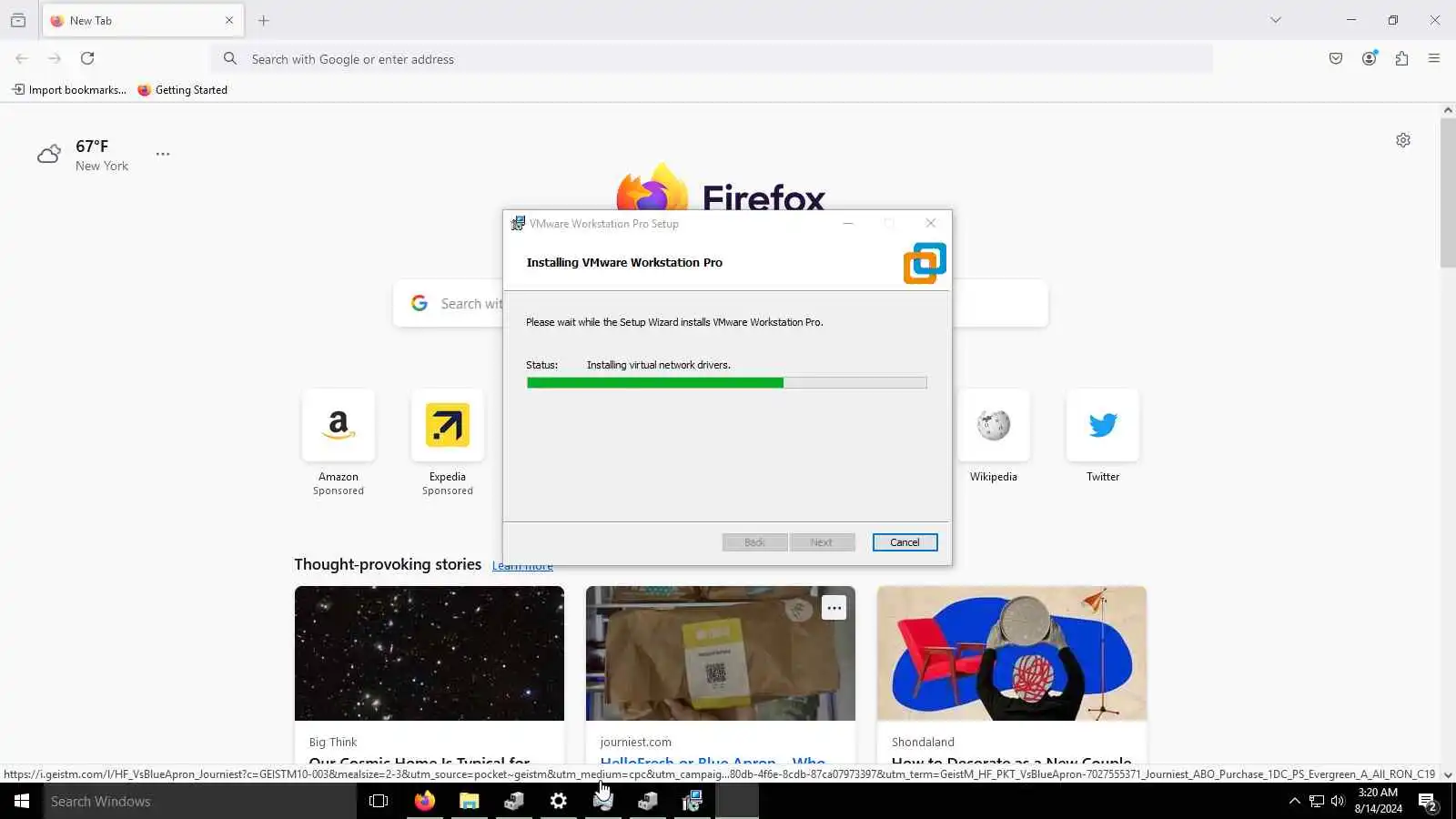The width and height of the screenshot is (1456, 819).
Task: Open the journiest.com card options menu
Action: pos(834,608)
